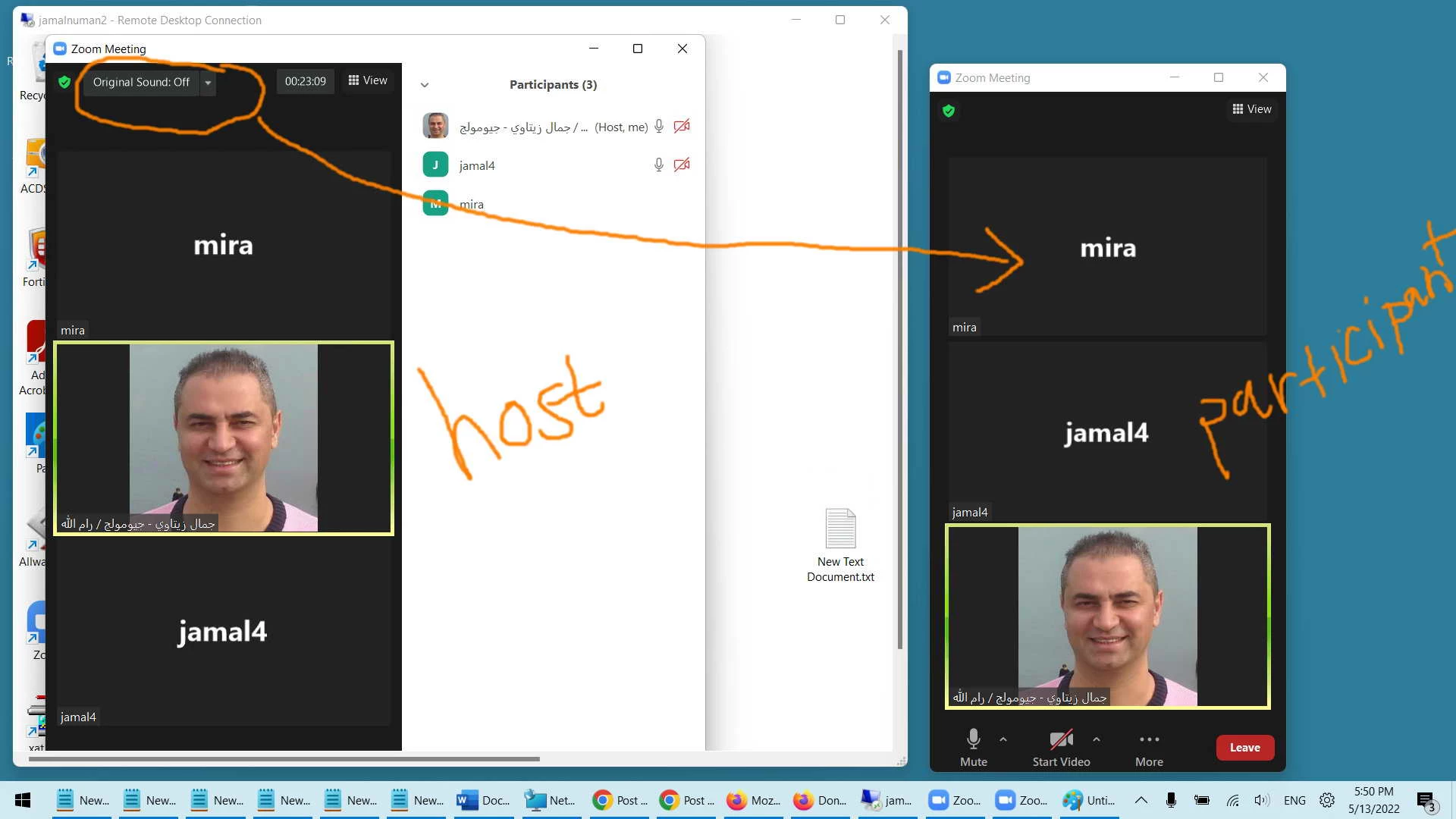Open video options arrow beside Start Video
This screenshot has height=819, width=1456.
[1096, 739]
